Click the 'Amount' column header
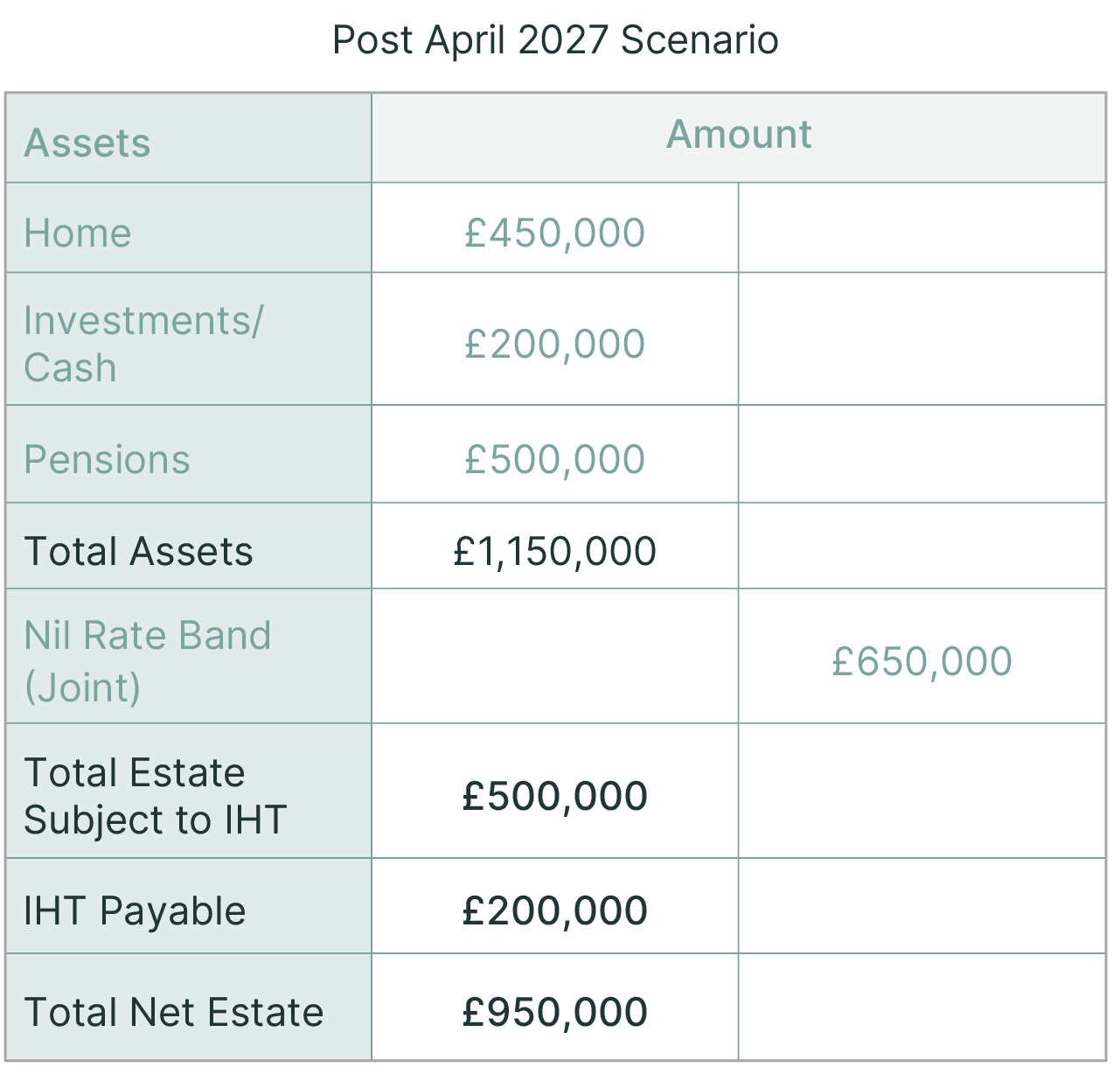 tap(739, 135)
